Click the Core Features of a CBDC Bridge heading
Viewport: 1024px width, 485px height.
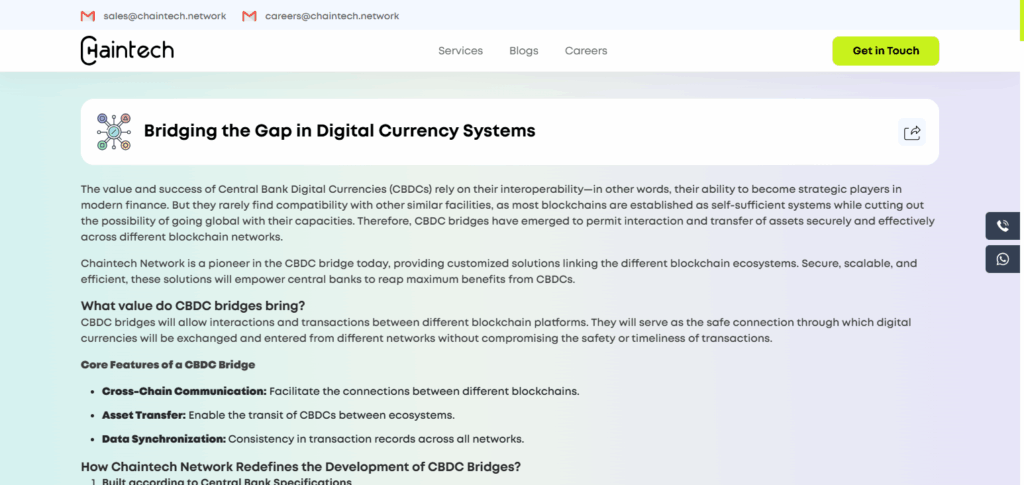[168, 364]
